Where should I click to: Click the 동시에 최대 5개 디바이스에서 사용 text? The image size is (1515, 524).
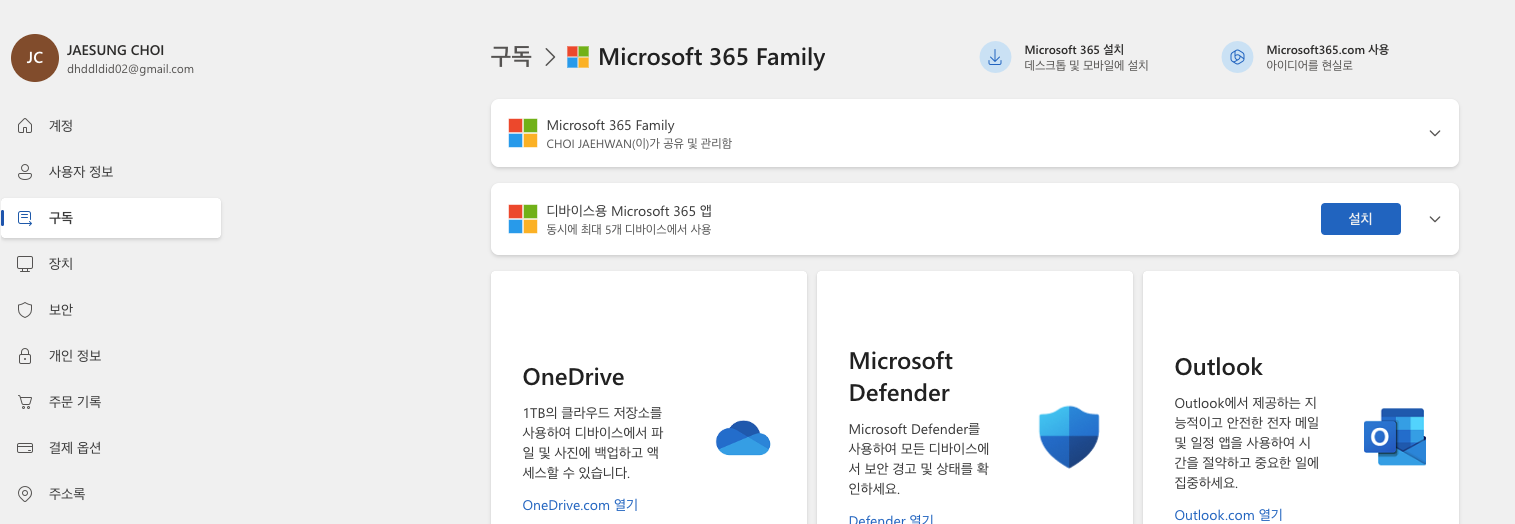[629, 230]
